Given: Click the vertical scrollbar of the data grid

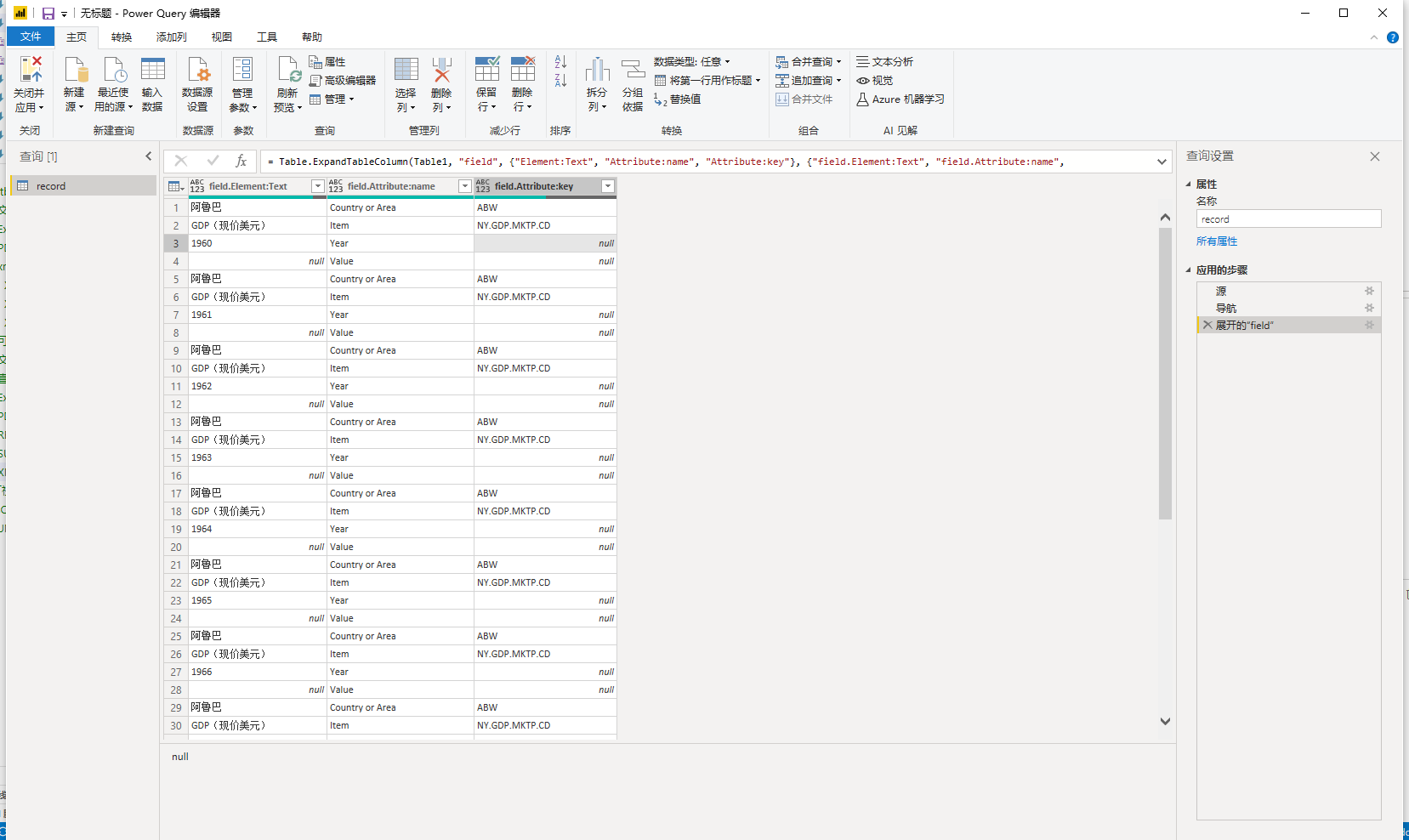Looking at the screenshot, I should 1165,374.
